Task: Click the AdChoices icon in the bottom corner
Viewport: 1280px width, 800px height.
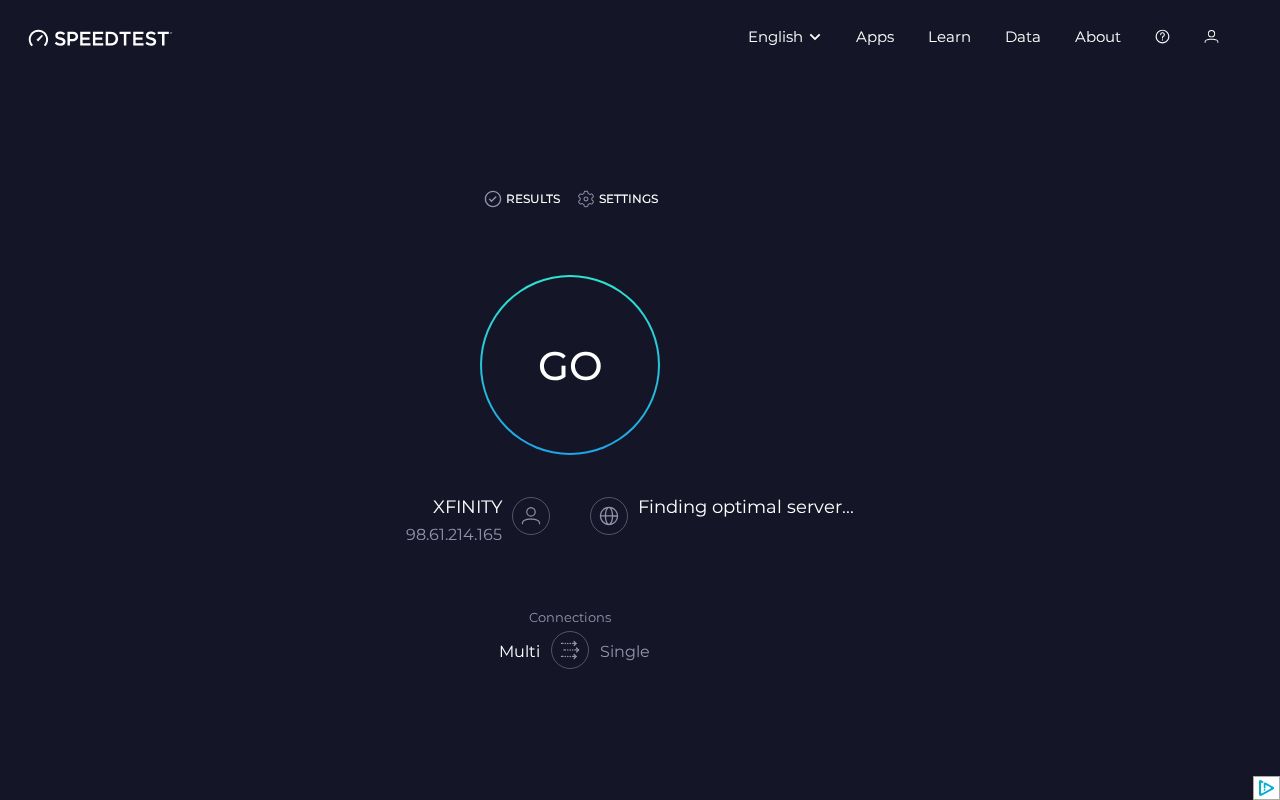Action: pyautogui.click(x=1267, y=788)
